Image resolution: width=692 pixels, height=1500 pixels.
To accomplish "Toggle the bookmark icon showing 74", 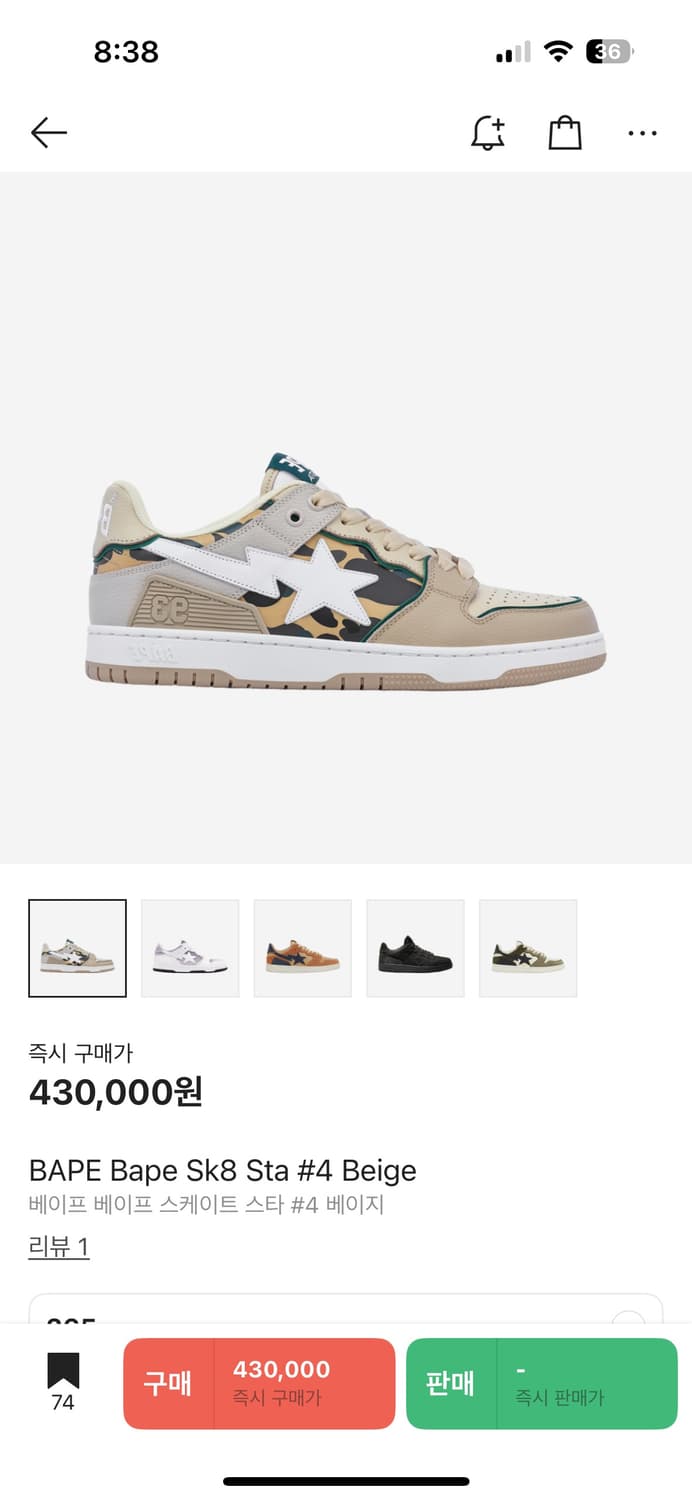I will click(x=63, y=1383).
